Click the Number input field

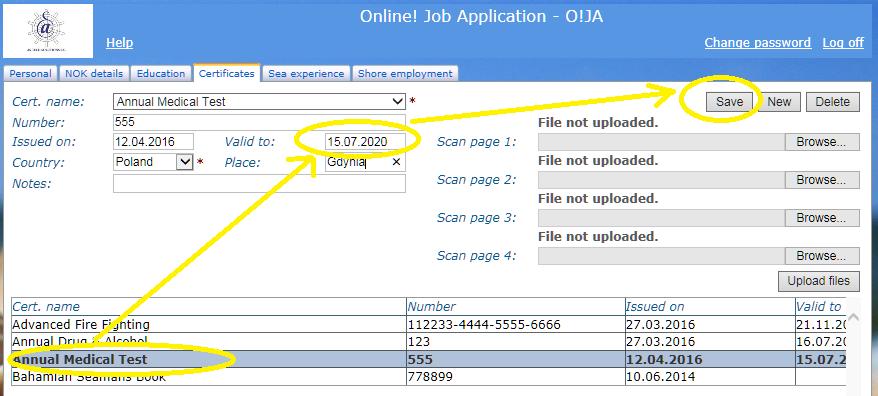(259, 122)
